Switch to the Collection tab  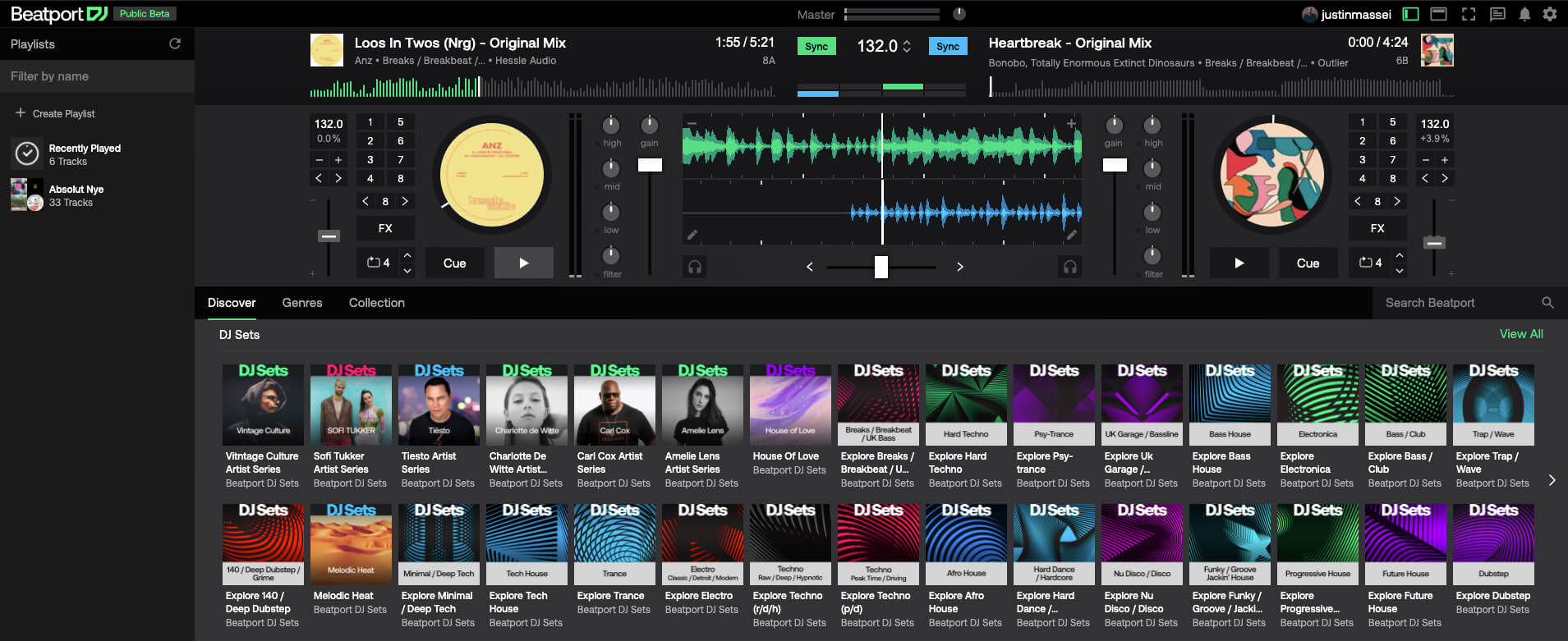coord(377,303)
